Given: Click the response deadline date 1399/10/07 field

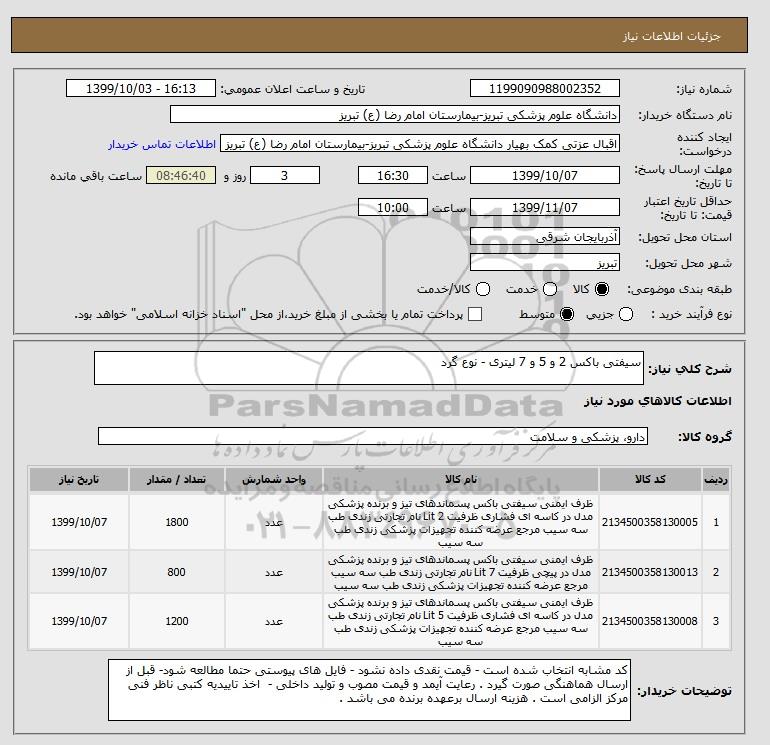Looking at the screenshot, I should [x=545, y=175].
